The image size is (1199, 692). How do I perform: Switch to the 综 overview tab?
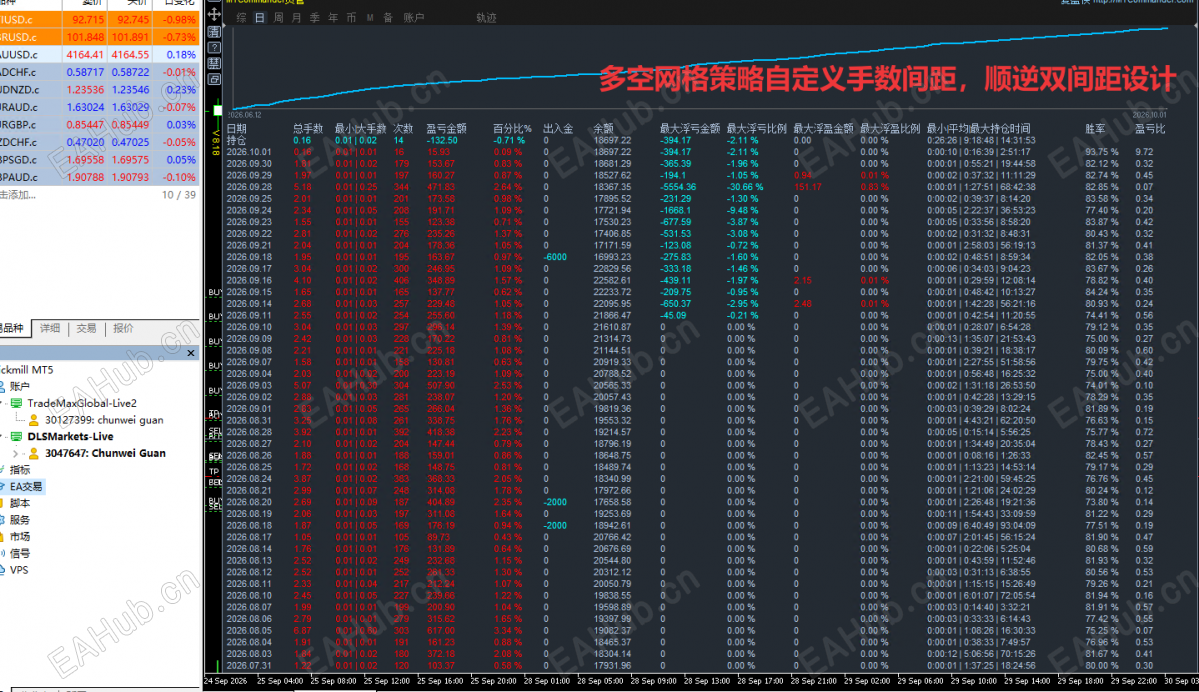pyautogui.click(x=242, y=18)
